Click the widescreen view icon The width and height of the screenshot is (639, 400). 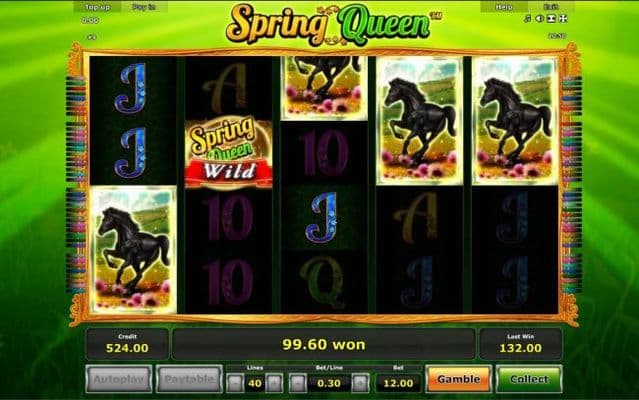(x=551, y=19)
